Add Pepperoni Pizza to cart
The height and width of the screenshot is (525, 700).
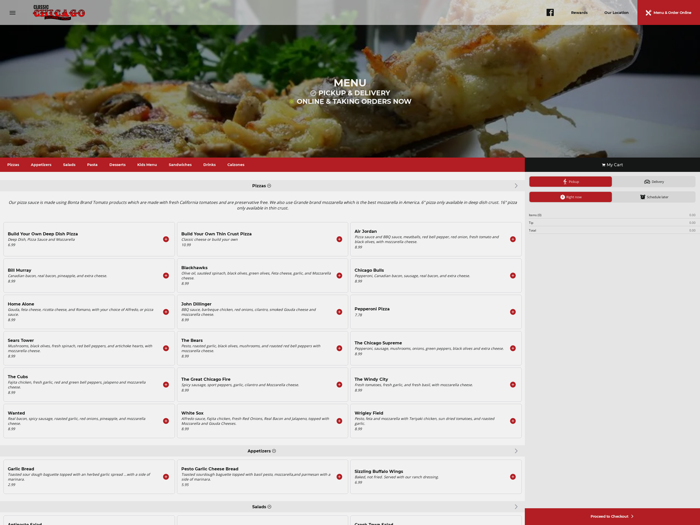[512, 312]
